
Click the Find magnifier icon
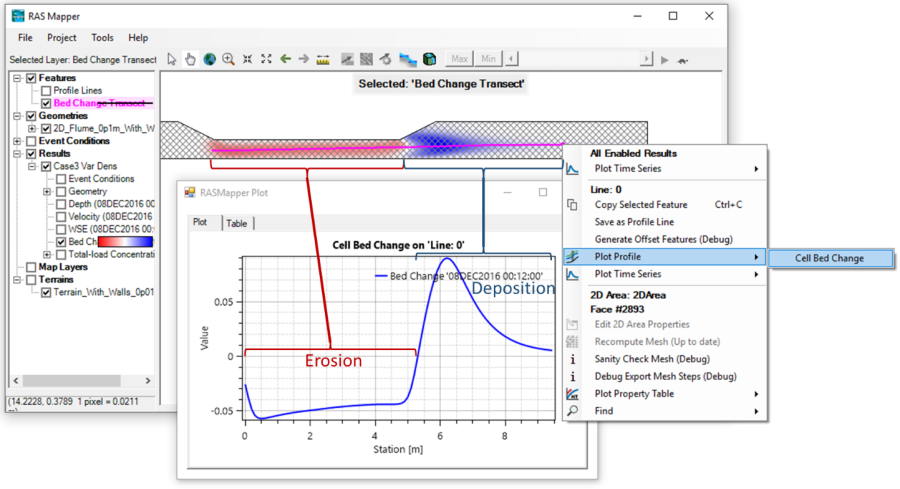pyautogui.click(x=572, y=411)
